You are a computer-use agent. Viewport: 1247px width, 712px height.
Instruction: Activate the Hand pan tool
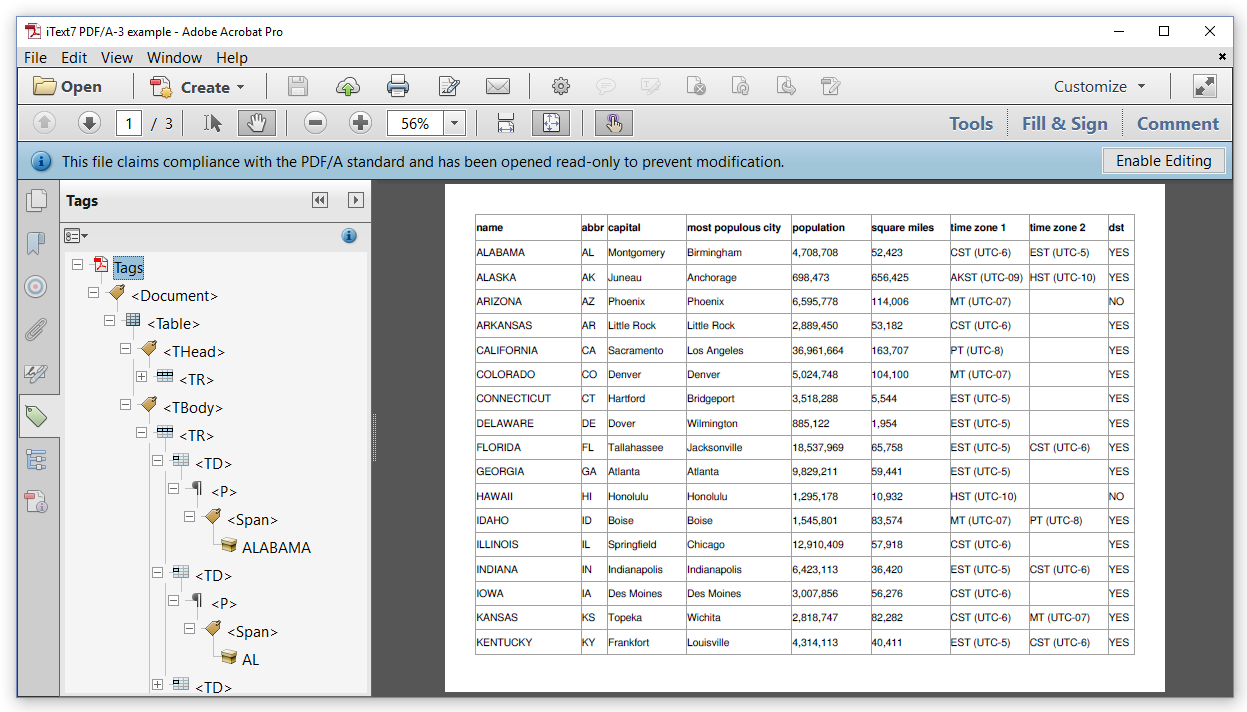tap(256, 123)
